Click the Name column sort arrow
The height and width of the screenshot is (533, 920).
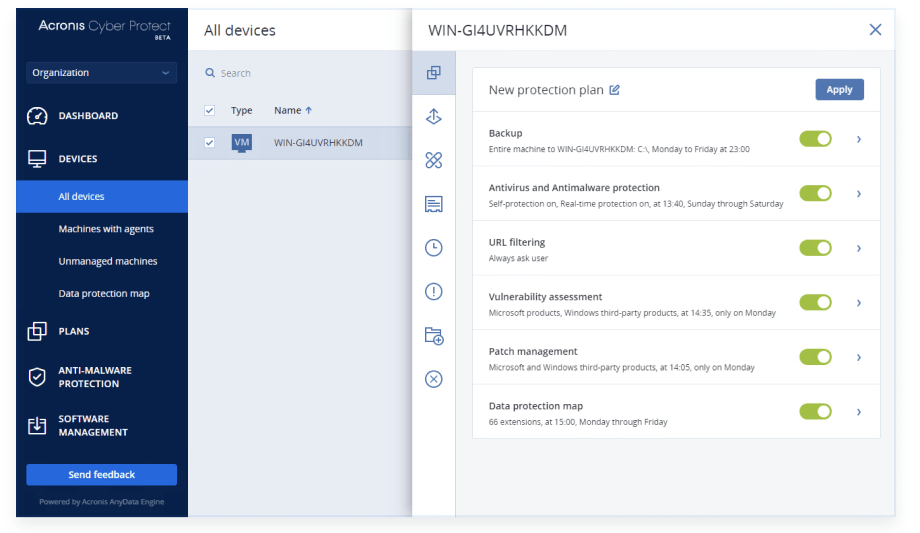click(x=309, y=110)
